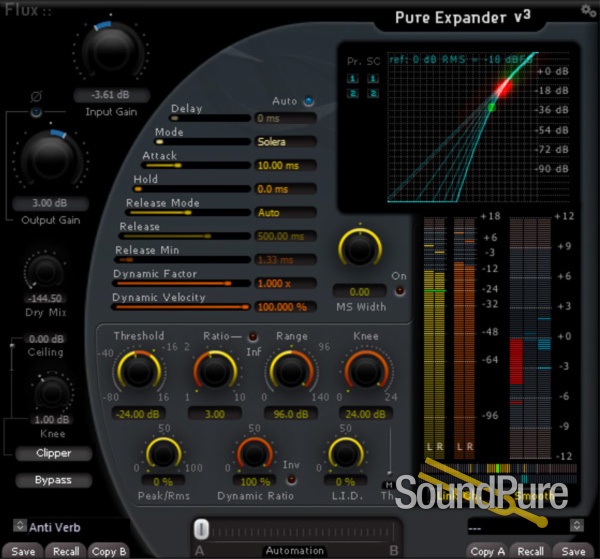The image size is (600, 559).
Task: Open settings gear icon at top right
Action: [x=589, y=10]
